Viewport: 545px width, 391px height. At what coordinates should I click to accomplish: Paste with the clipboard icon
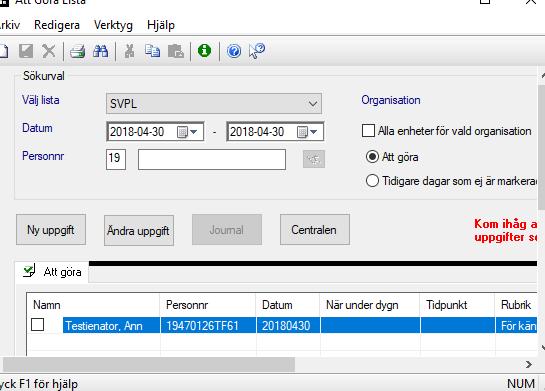coord(176,51)
